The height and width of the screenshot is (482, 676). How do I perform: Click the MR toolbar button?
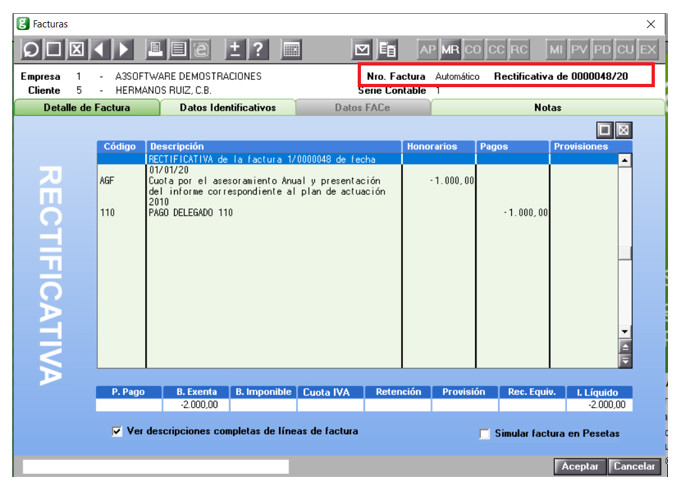[x=450, y=49]
